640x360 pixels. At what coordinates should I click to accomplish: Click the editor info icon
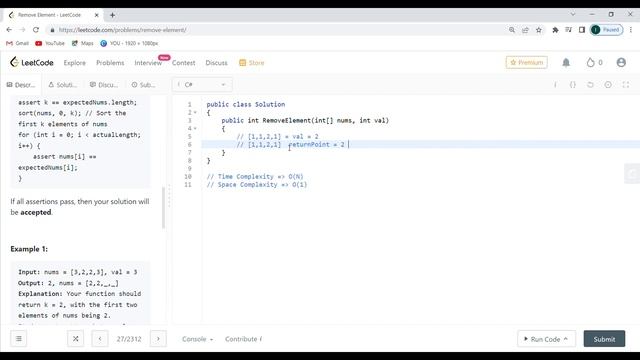coord(555,84)
